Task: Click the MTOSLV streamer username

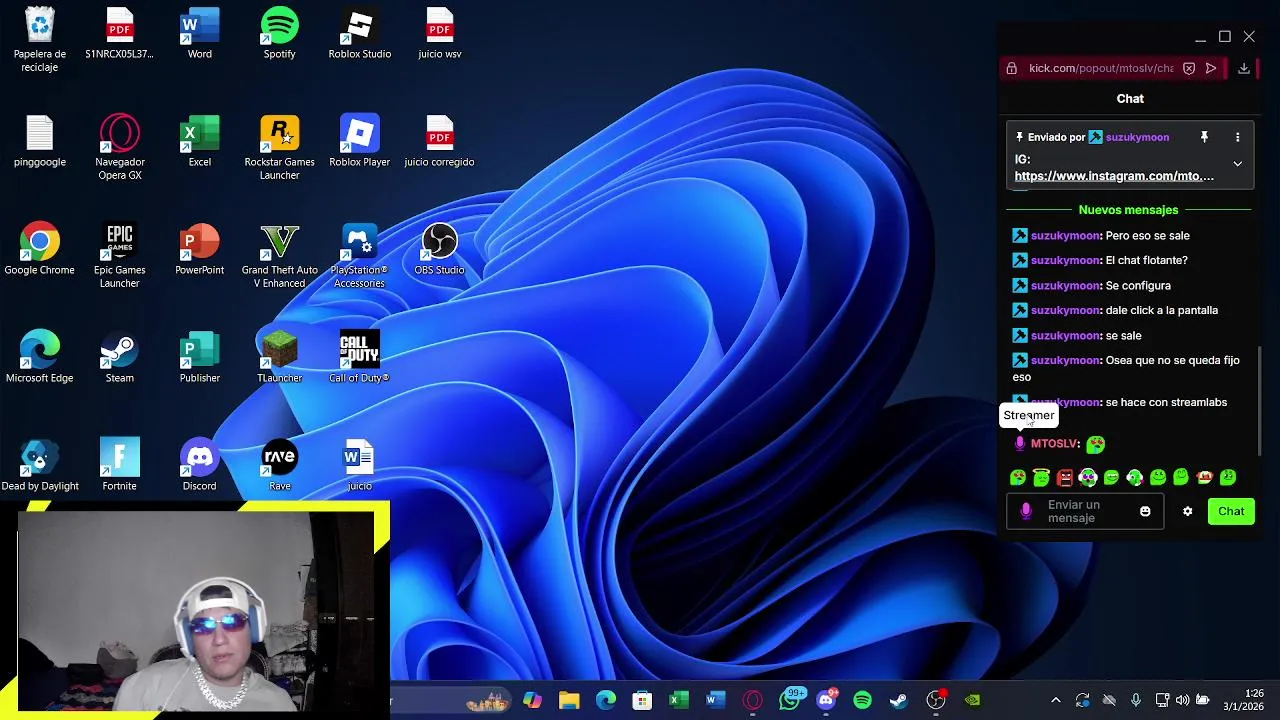Action: pyautogui.click(x=1054, y=444)
